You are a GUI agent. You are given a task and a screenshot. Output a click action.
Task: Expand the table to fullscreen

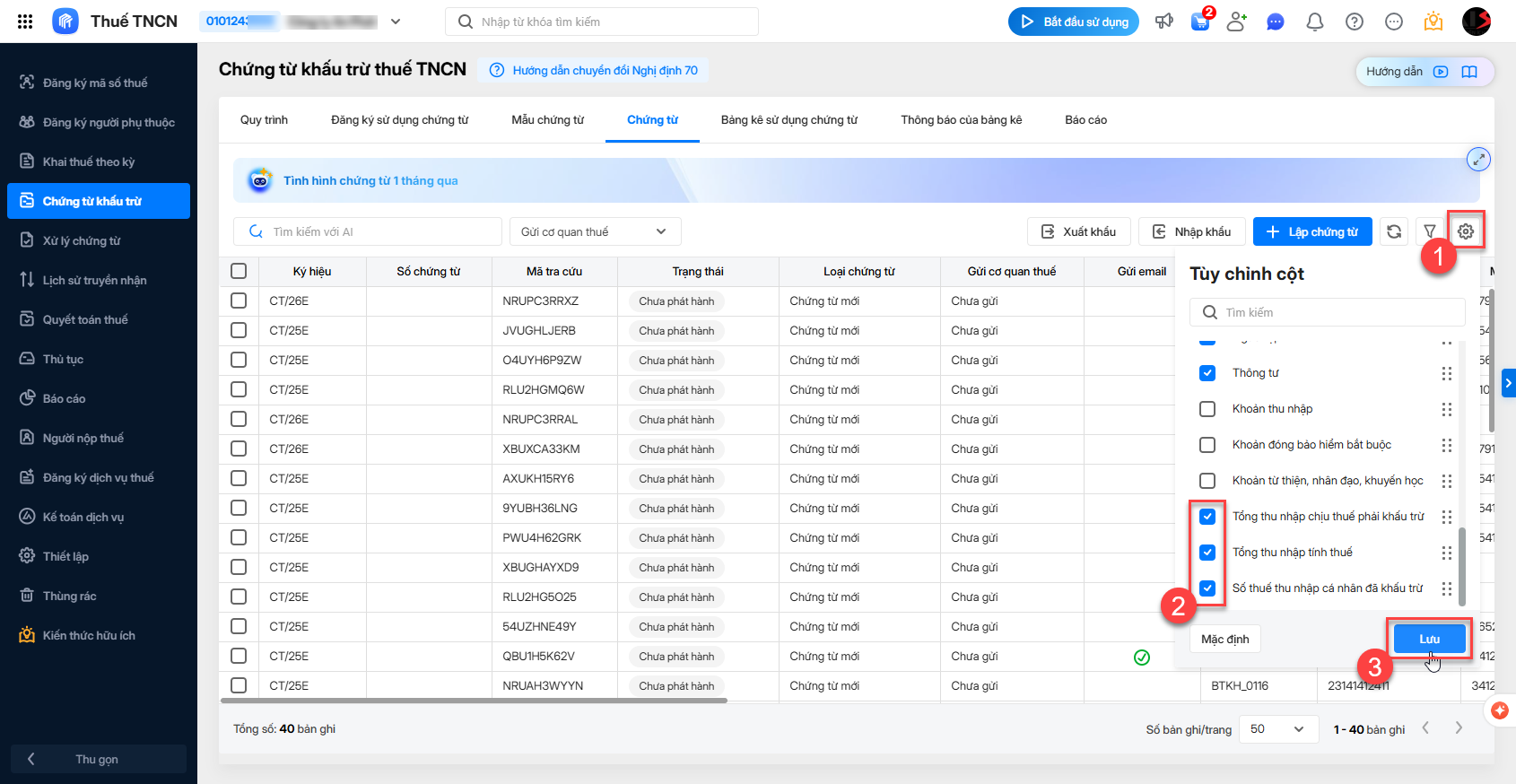(x=1477, y=160)
